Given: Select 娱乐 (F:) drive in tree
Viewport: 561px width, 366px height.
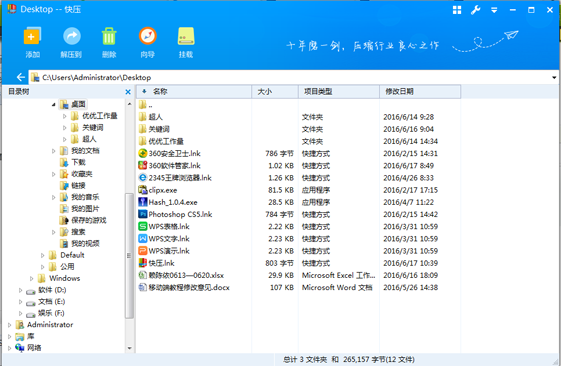Looking at the screenshot, I should click(45, 313).
